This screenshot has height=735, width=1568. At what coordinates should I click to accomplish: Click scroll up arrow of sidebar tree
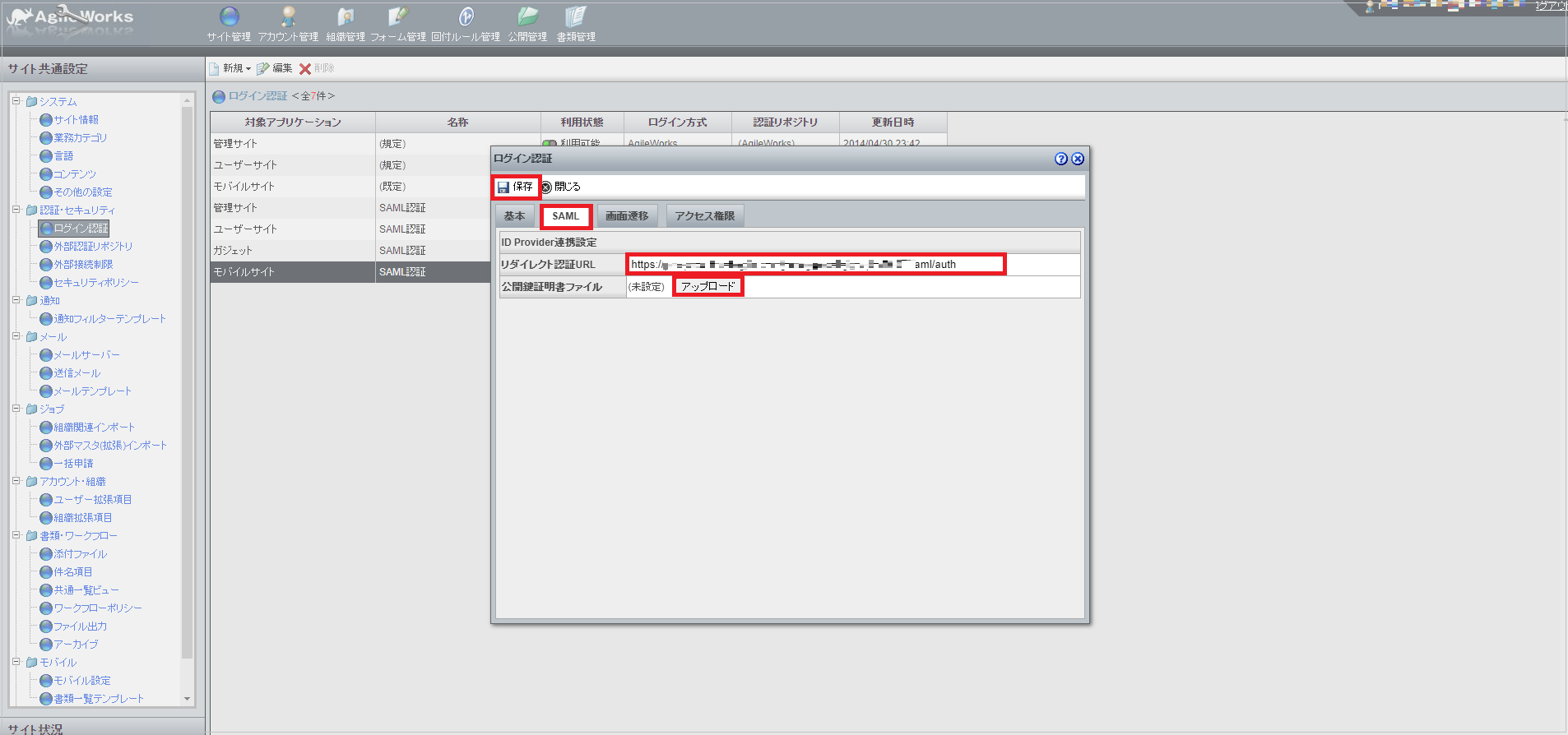187,101
